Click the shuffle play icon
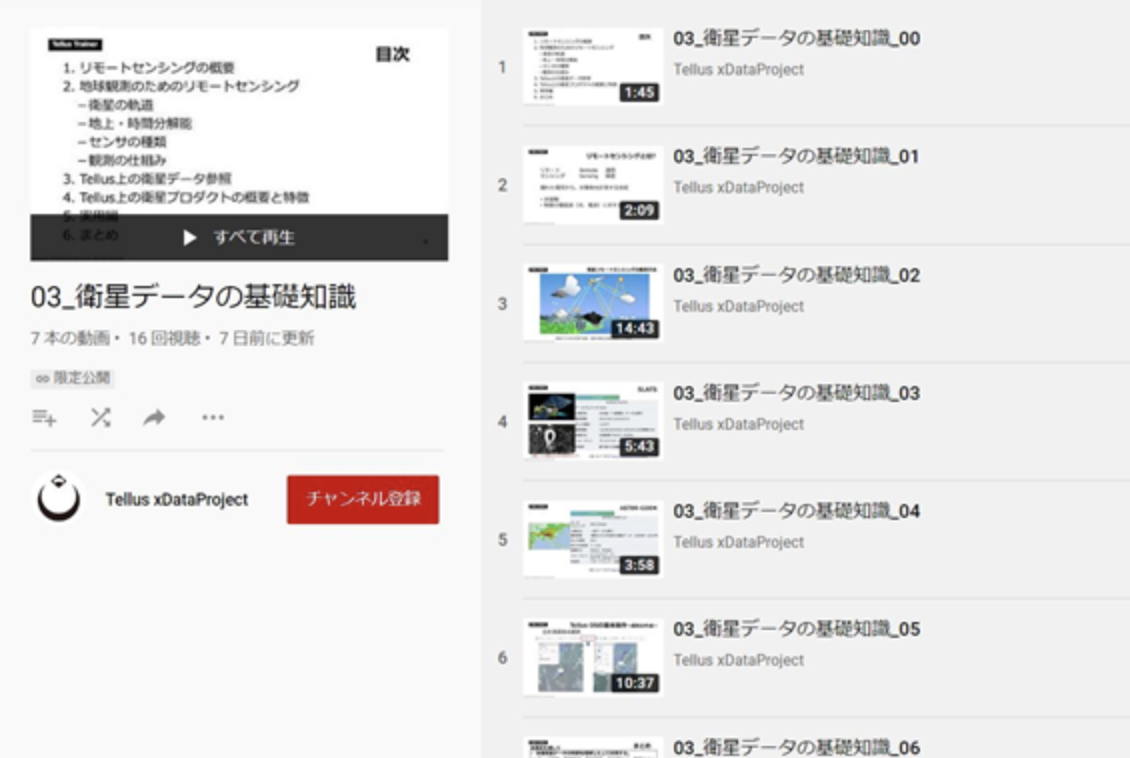The width and height of the screenshot is (1130, 758). (100, 417)
